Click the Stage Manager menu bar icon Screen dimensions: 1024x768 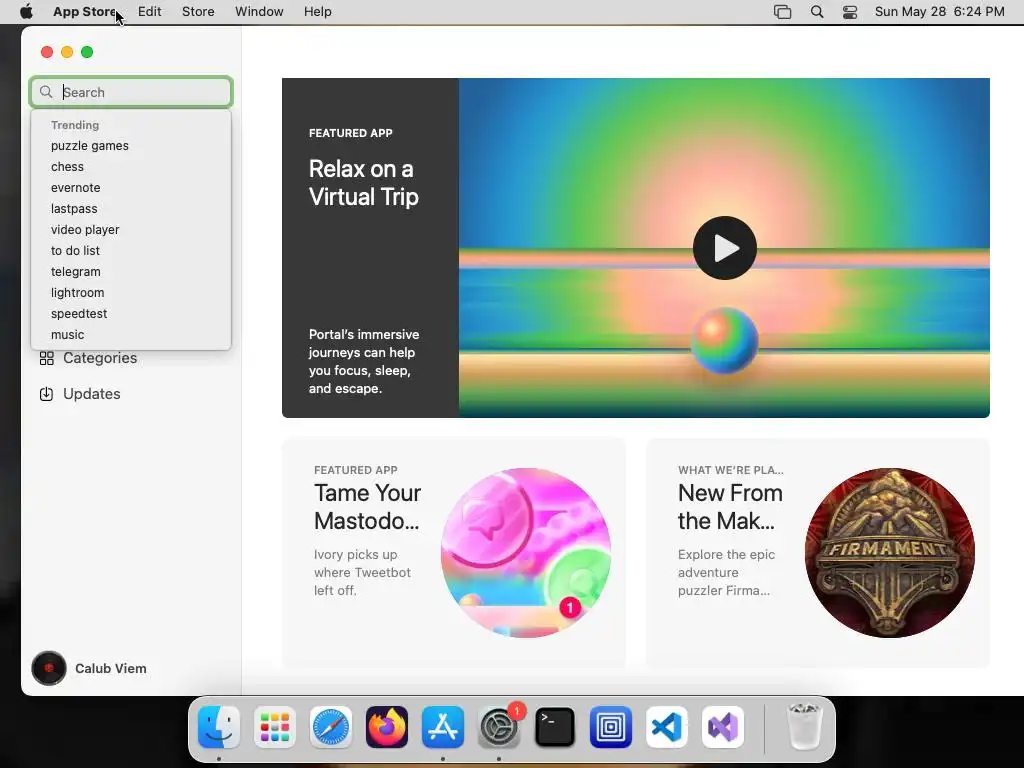click(x=782, y=12)
